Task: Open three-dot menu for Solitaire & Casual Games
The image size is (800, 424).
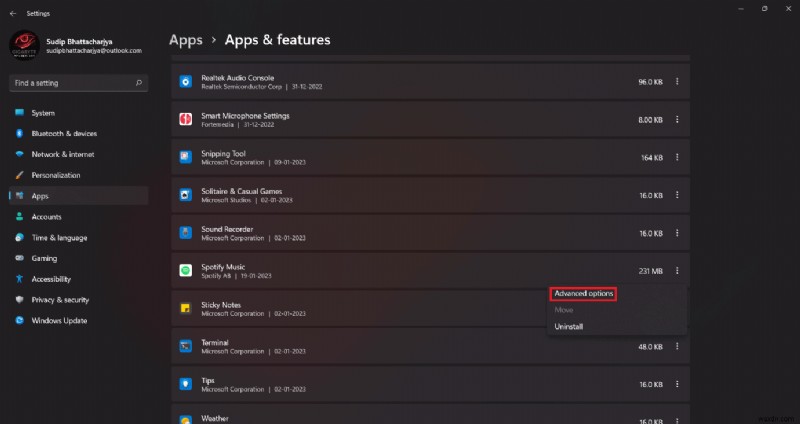Action: pyautogui.click(x=677, y=195)
